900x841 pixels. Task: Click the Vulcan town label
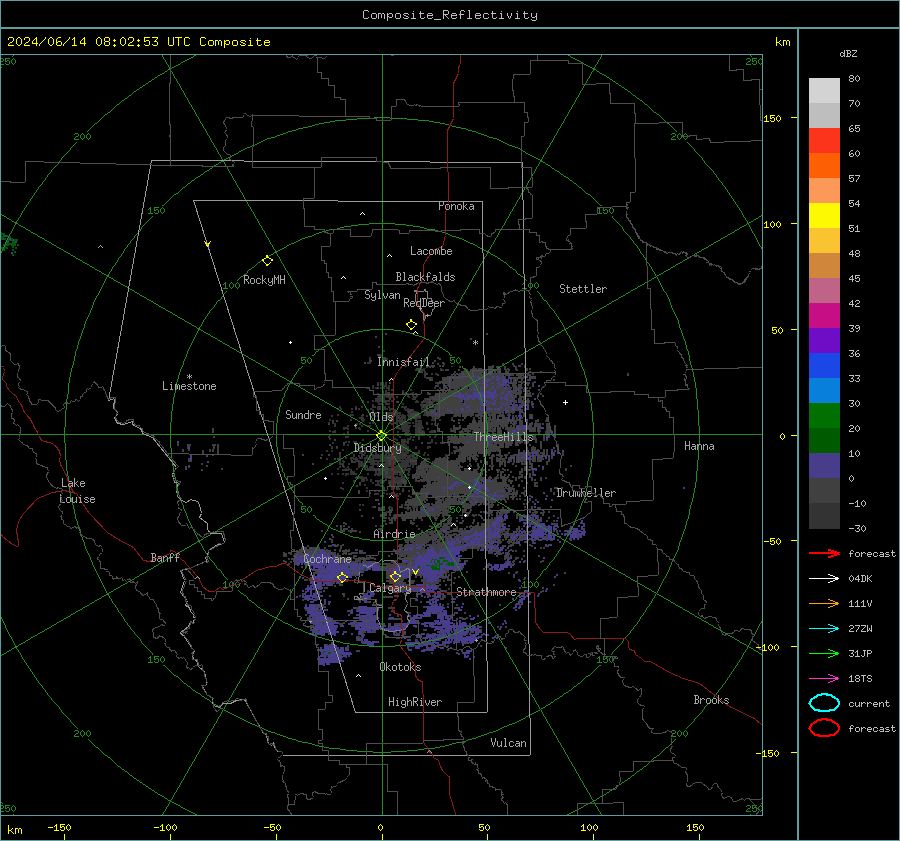(x=509, y=743)
